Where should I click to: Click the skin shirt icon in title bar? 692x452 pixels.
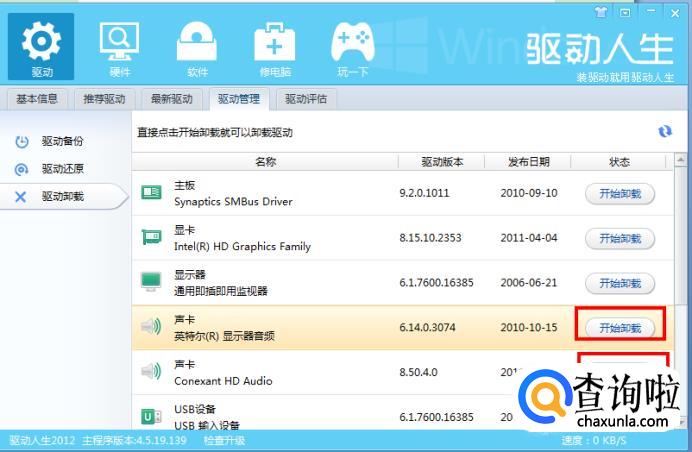point(601,12)
